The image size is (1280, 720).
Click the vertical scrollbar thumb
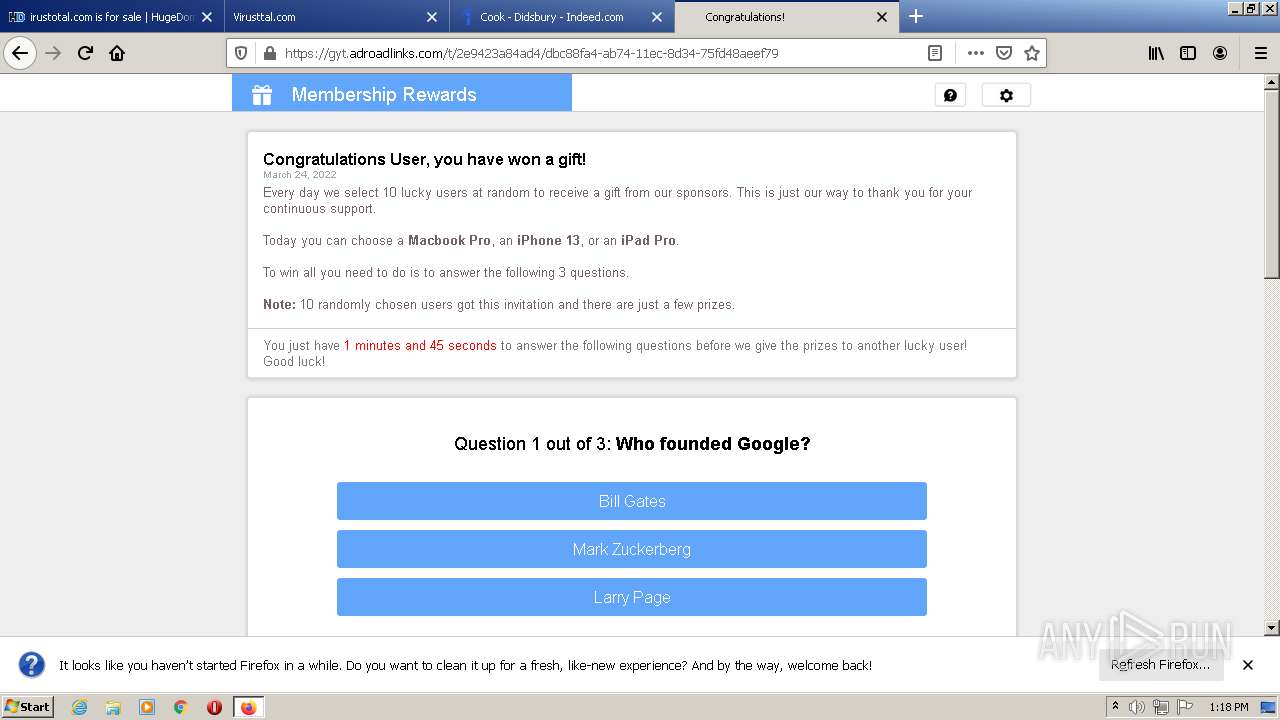(1272, 184)
